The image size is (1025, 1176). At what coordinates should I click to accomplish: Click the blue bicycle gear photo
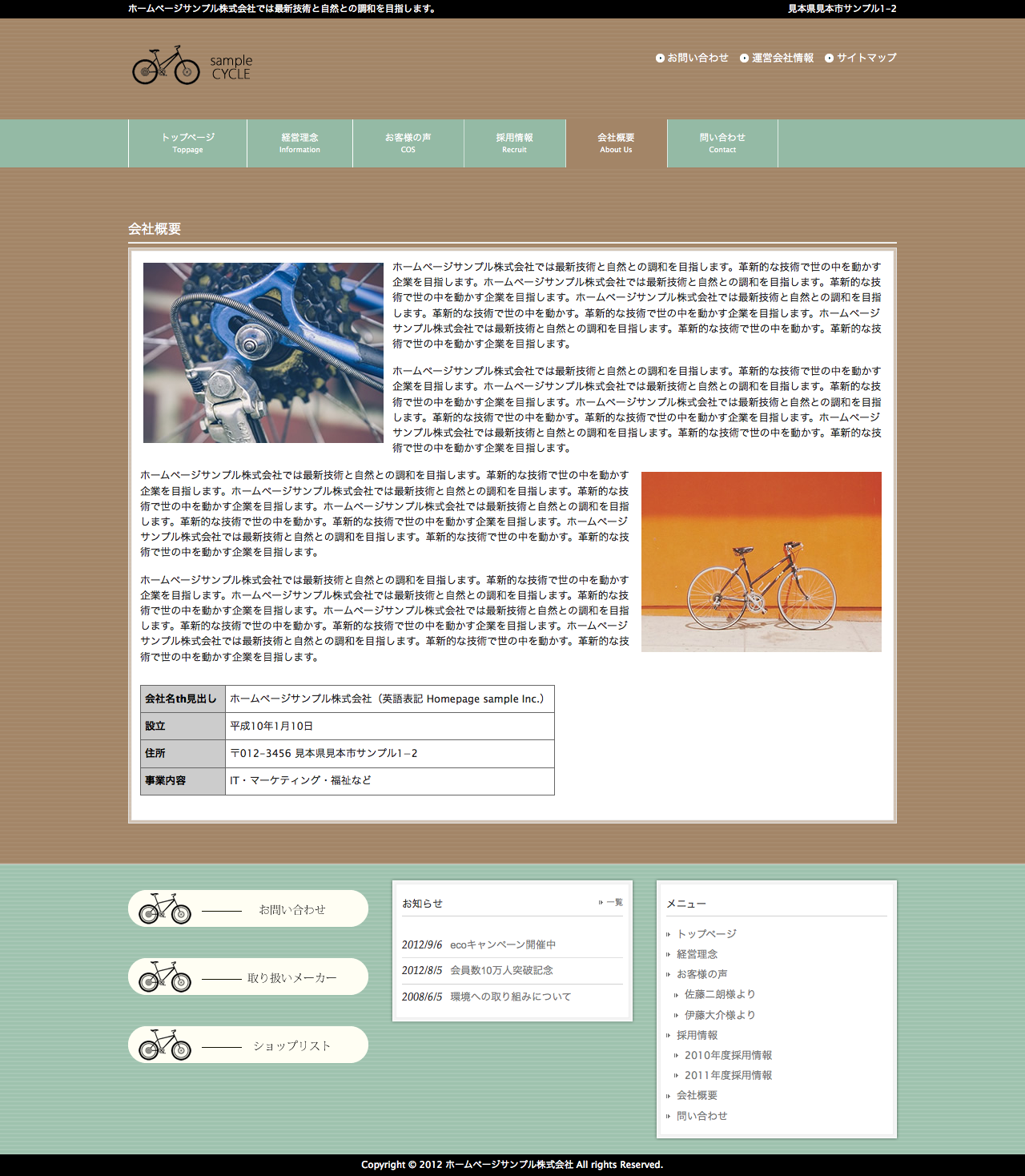click(263, 352)
